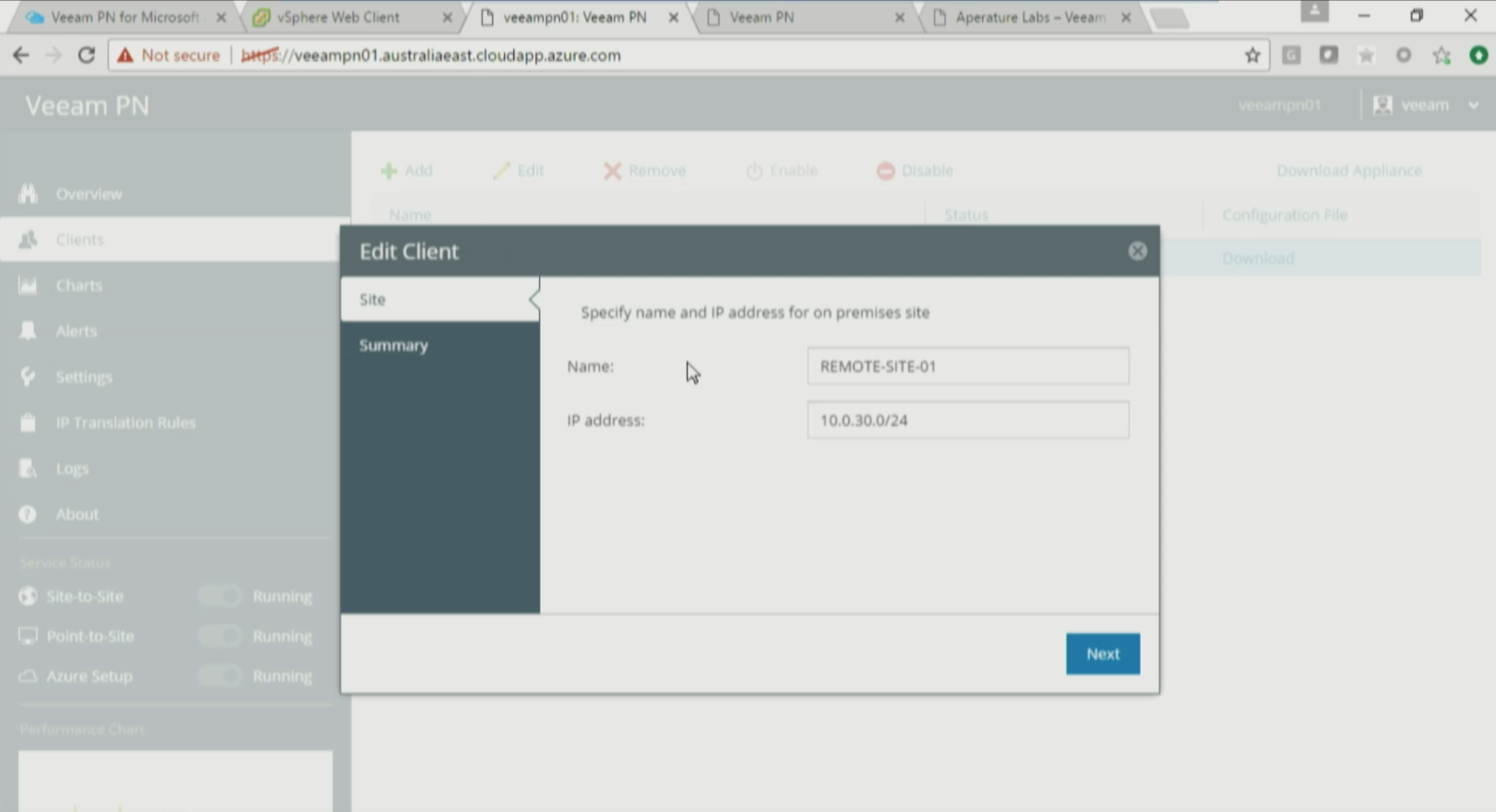1496x812 pixels.
Task: Click the Not secure warning icon
Action: point(125,55)
